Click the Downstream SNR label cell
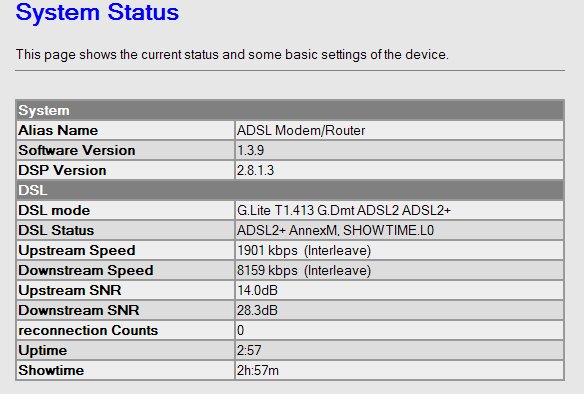Viewport: 584px width, 394px height. click(126, 311)
